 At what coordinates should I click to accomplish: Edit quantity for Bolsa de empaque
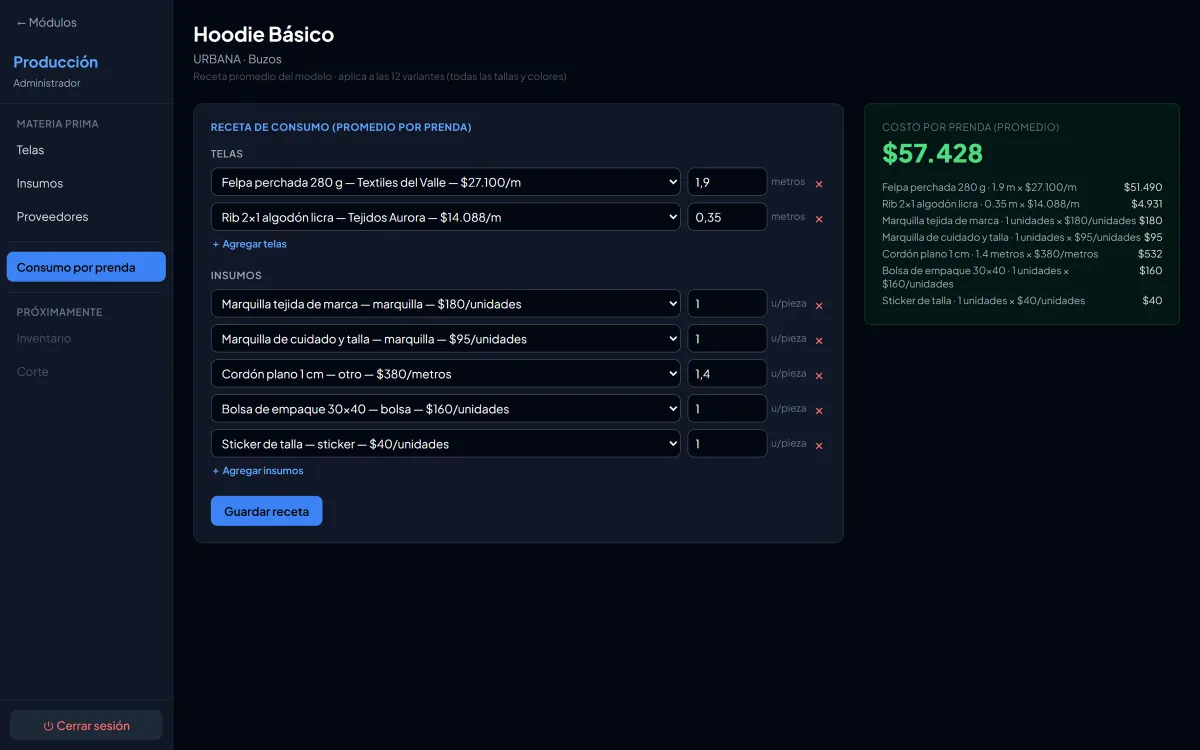[x=727, y=409]
